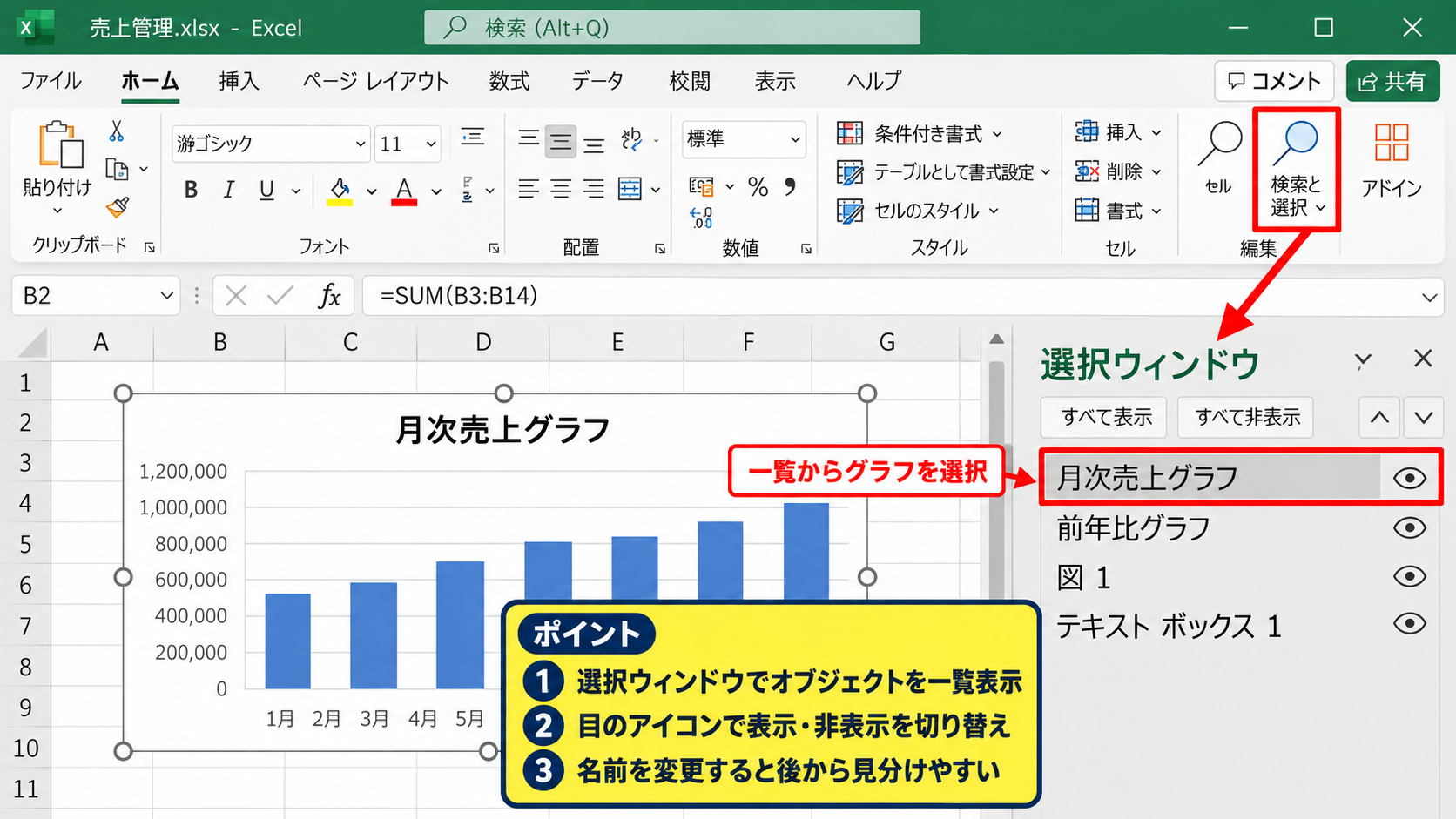Open 選択ウィンドウ pane options dropdown
This screenshot has height=819, width=1456.
click(x=1364, y=359)
